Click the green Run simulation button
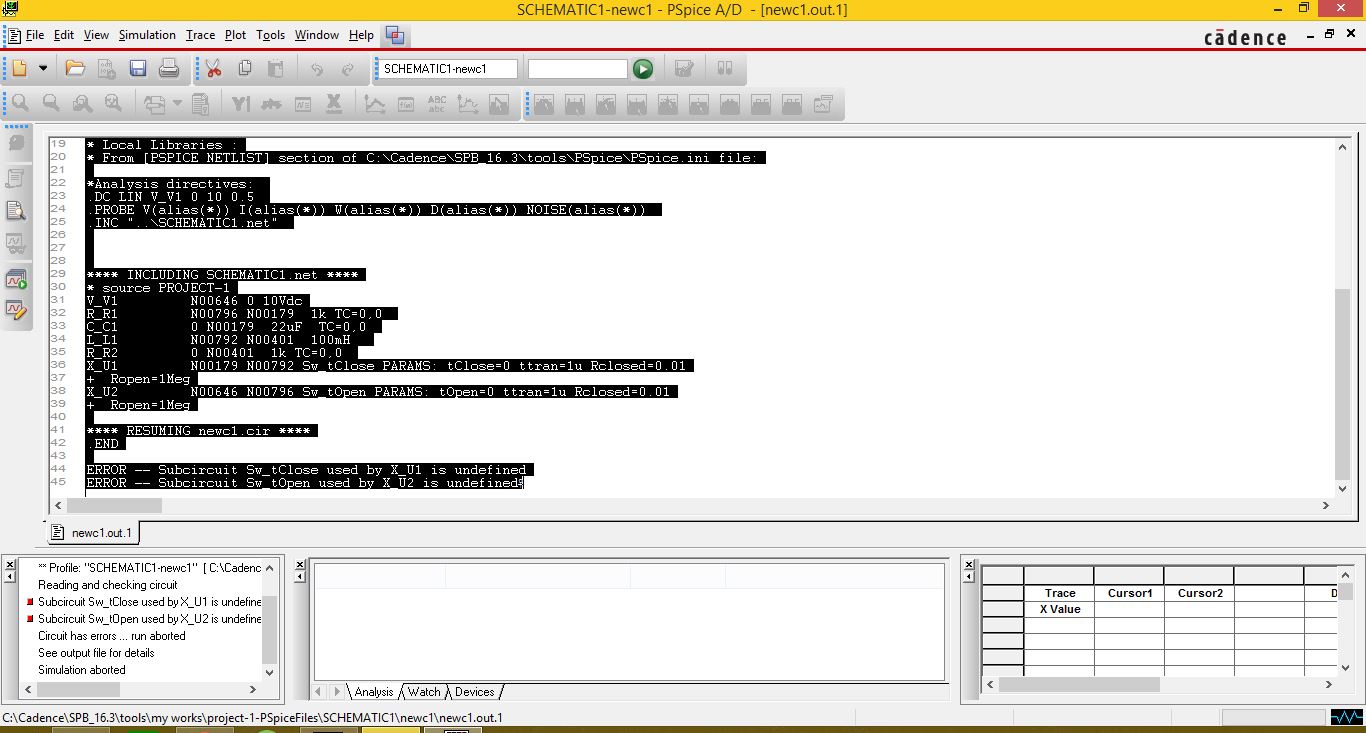Image resolution: width=1366 pixels, height=733 pixels. tap(643, 69)
